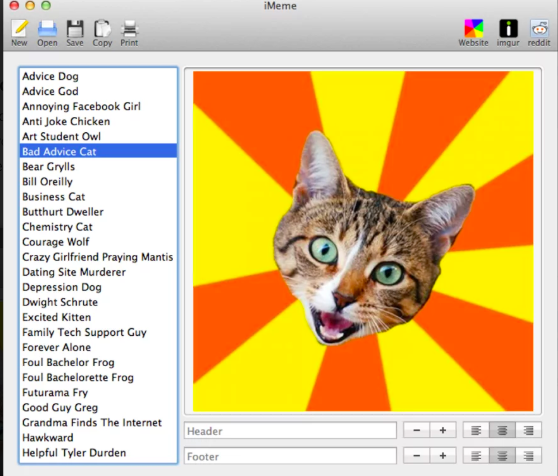The image size is (558, 476).
Task: Click into the Header text field
Action: 290,431
